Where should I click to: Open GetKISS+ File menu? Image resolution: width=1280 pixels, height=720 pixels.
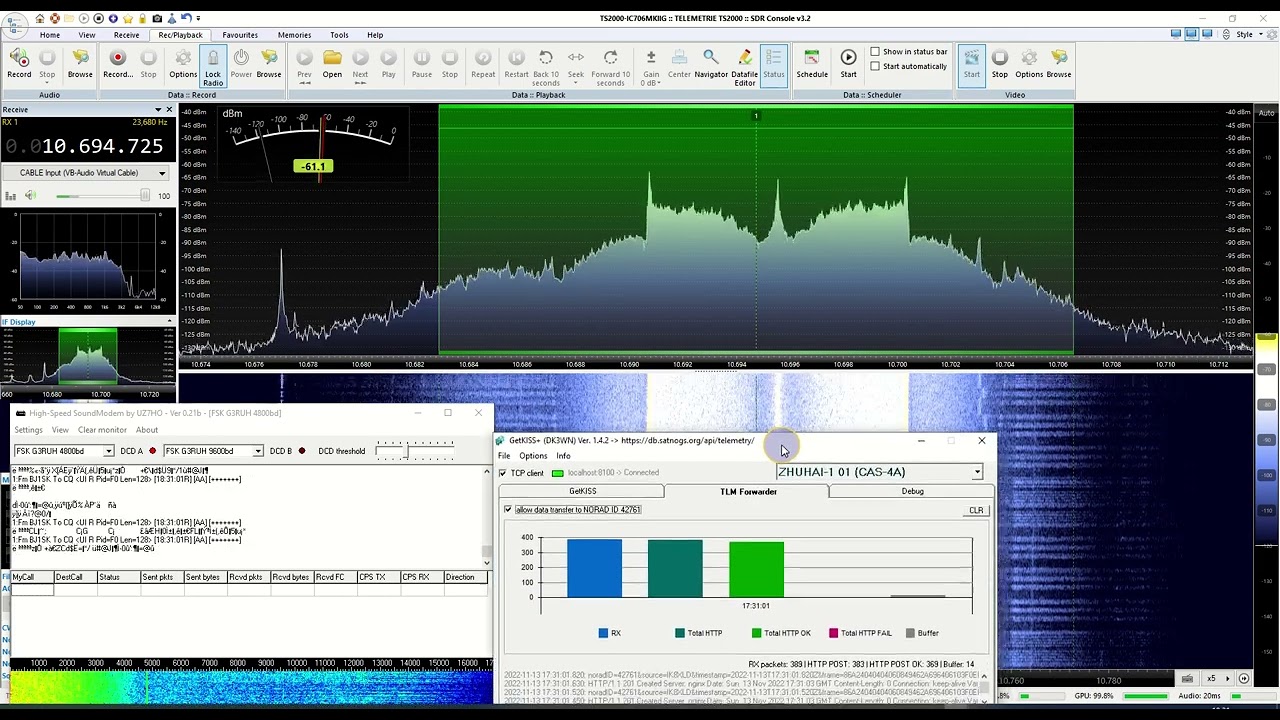(x=504, y=456)
